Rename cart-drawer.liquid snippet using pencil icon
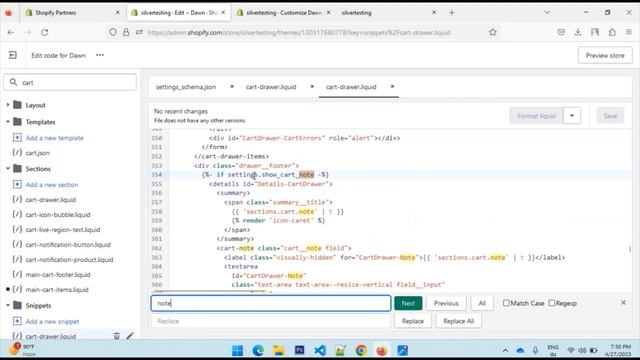640x360 pixels. [x=130, y=336]
